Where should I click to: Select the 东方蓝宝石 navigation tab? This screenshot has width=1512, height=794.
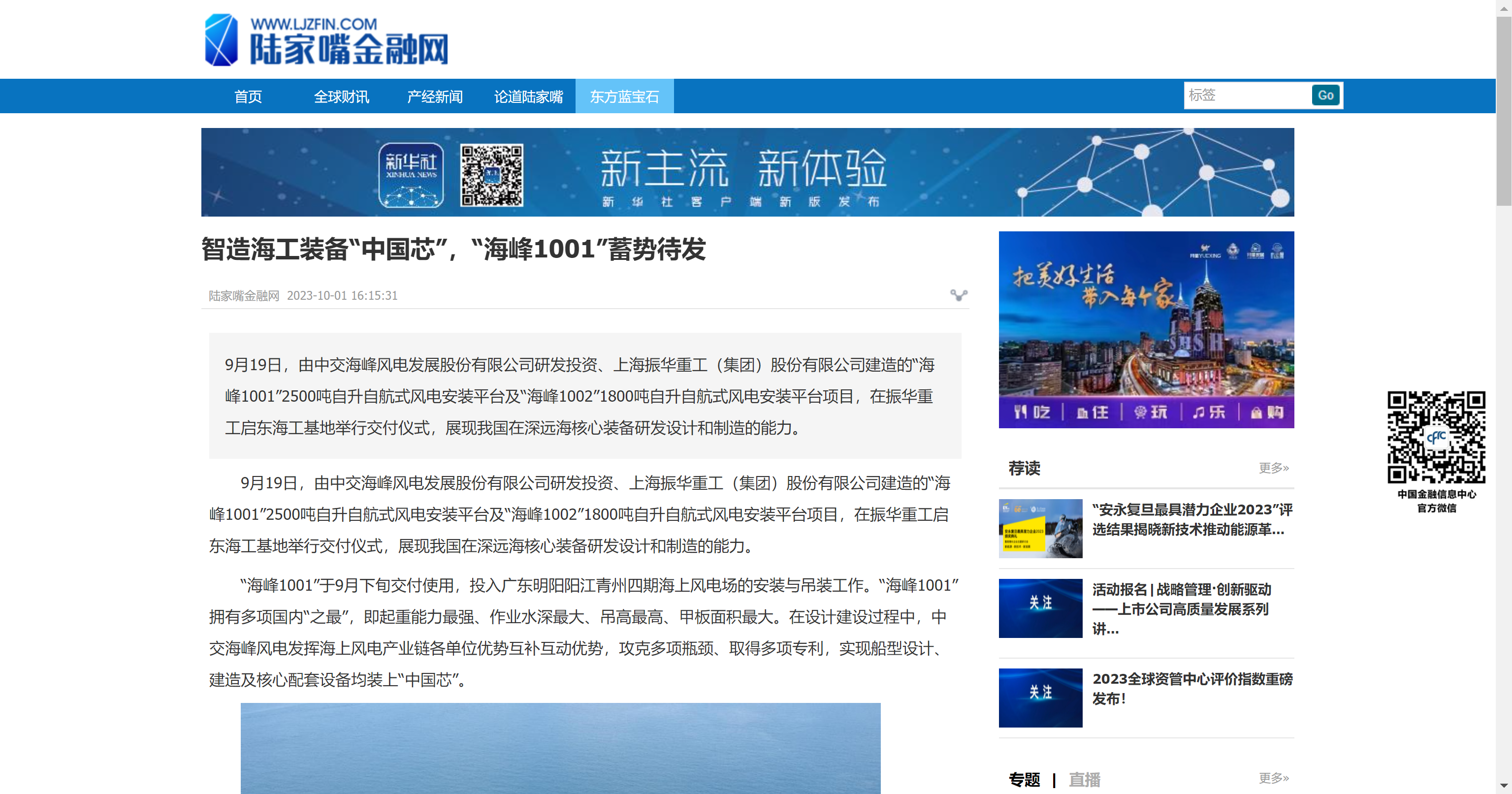pos(624,96)
